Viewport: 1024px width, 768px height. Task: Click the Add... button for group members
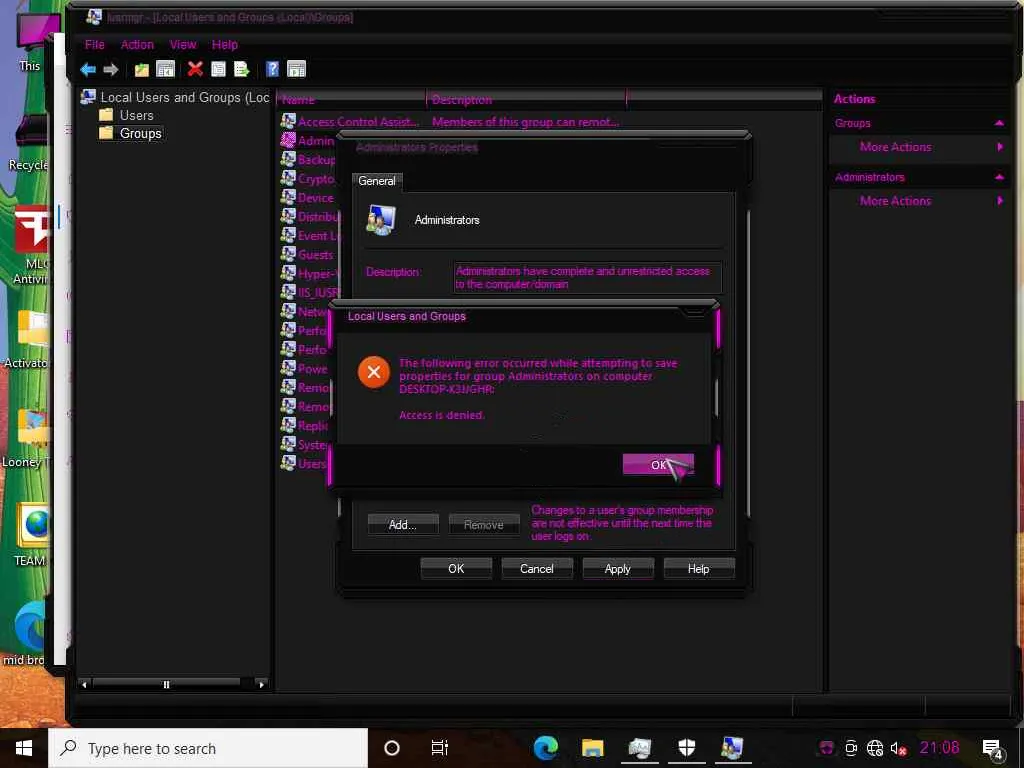(x=403, y=524)
